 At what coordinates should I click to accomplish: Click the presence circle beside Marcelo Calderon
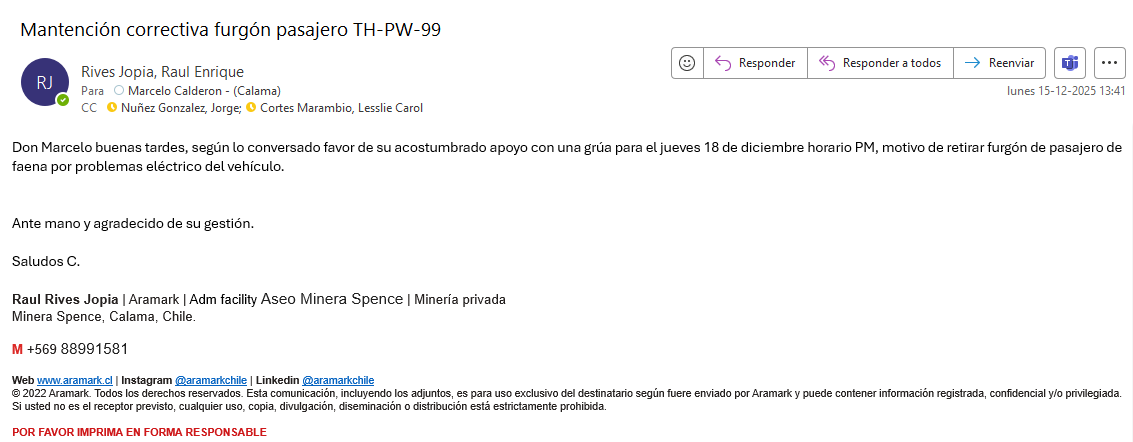click(x=119, y=90)
